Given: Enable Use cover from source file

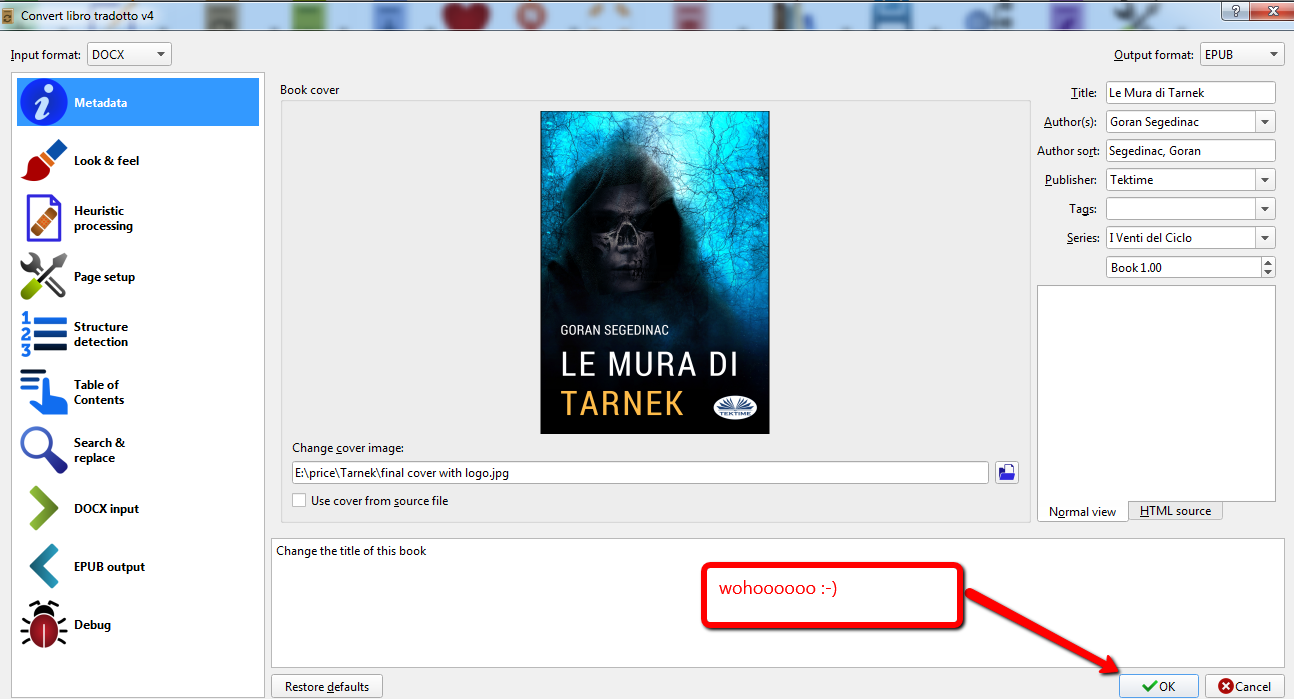Looking at the screenshot, I should pyautogui.click(x=299, y=500).
